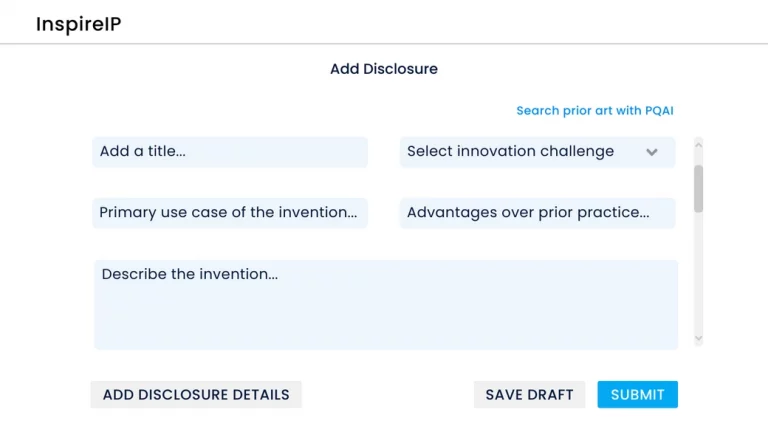The height and width of the screenshot is (432, 768).
Task: Submit the disclosure with SUBMIT button
Action: click(x=637, y=395)
